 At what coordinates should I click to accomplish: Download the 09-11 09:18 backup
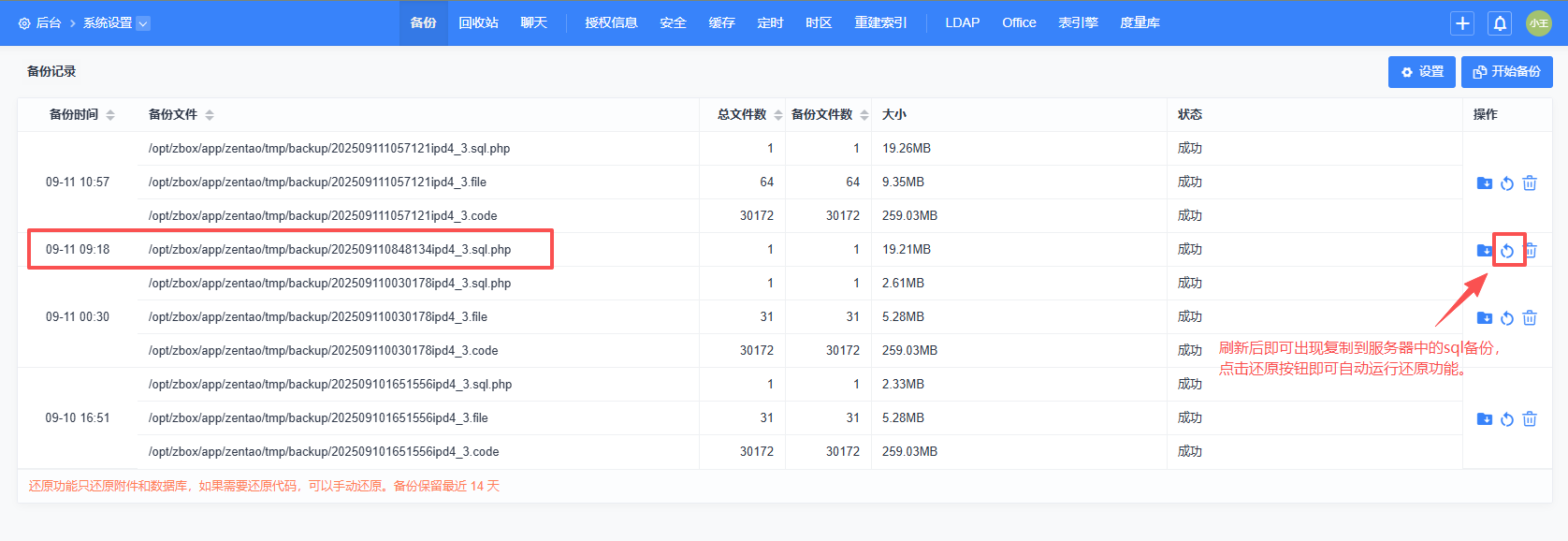point(1485,250)
